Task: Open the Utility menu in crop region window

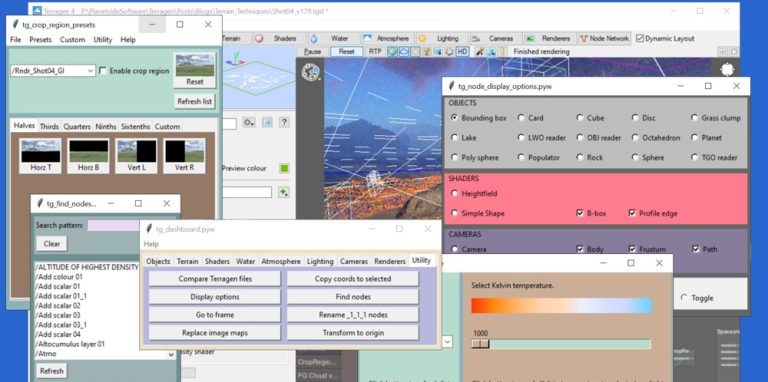Action: [x=103, y=40]
